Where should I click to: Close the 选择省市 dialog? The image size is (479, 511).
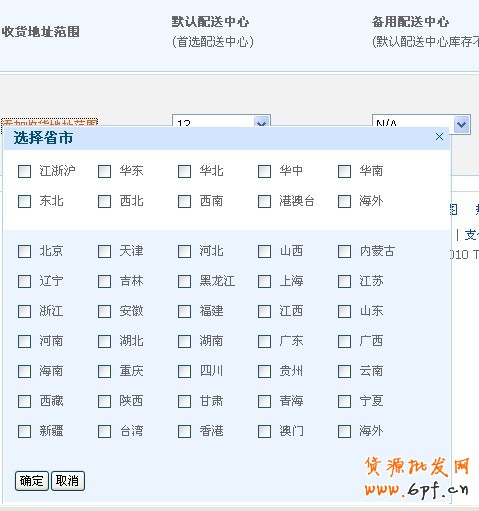point(439,137)
